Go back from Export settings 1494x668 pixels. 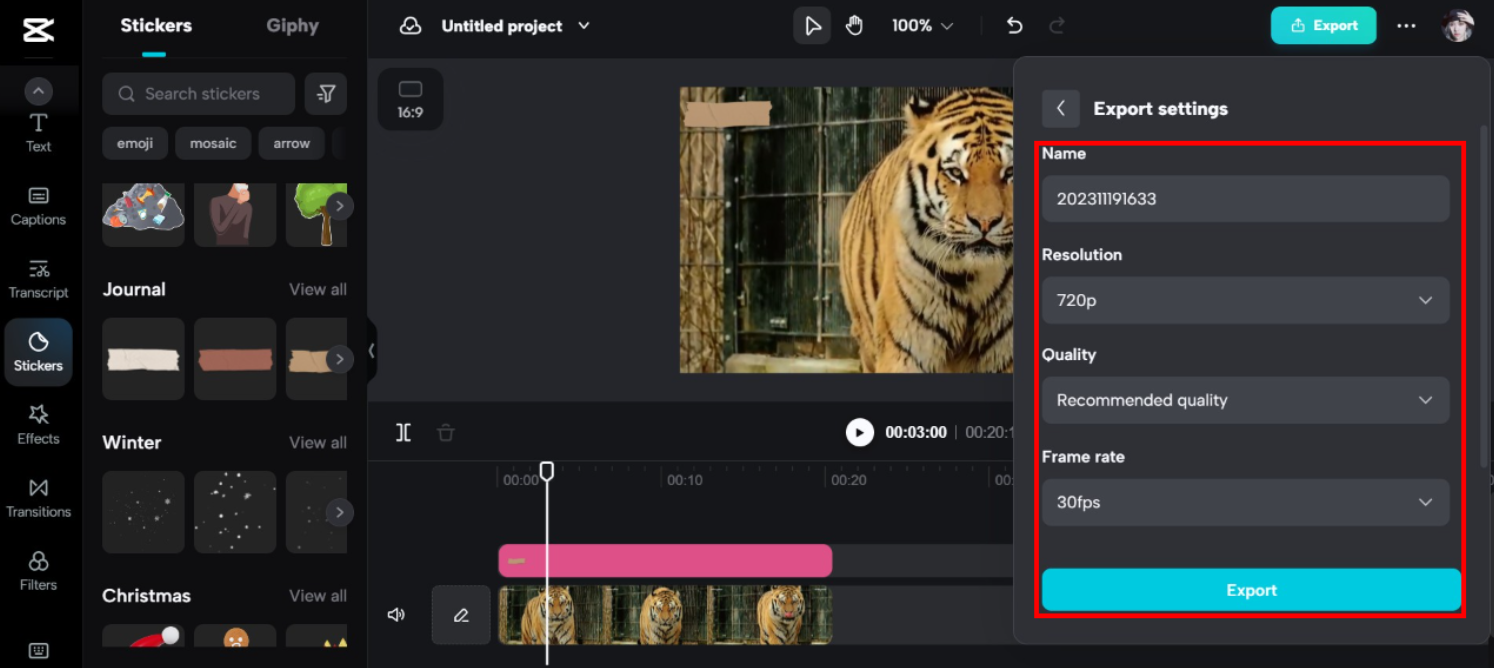(x=1061, y=108)
